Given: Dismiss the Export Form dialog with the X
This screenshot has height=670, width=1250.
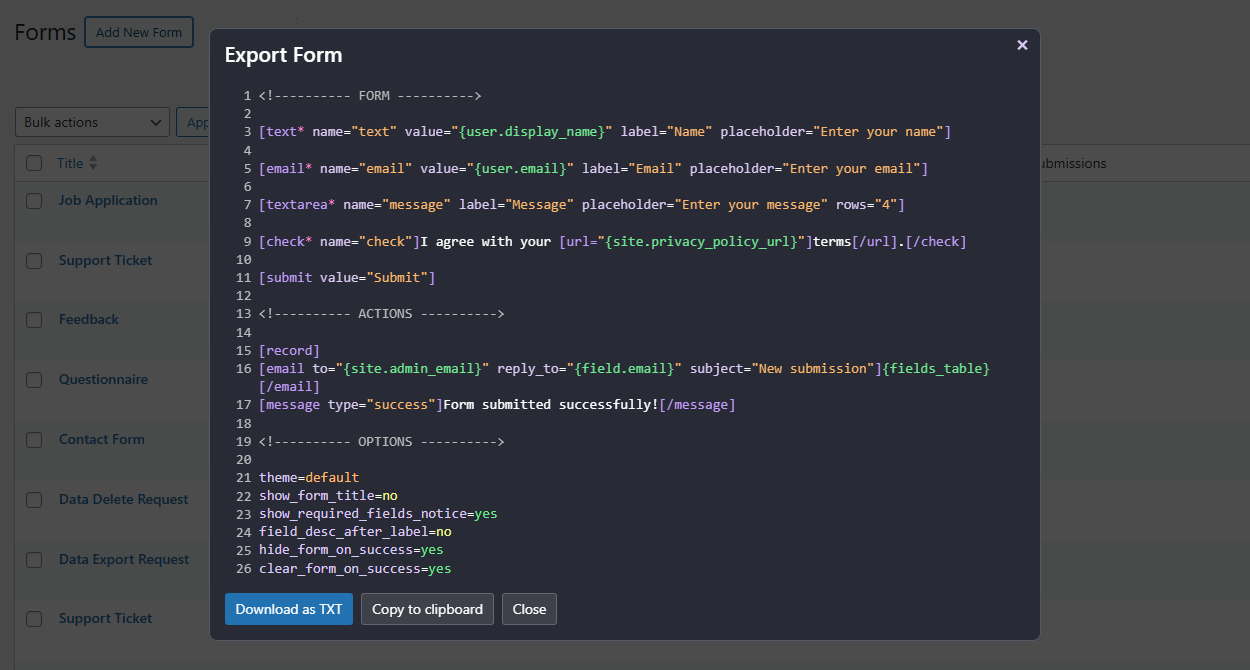Looking at the screenshot, I should pos(1022,44).
